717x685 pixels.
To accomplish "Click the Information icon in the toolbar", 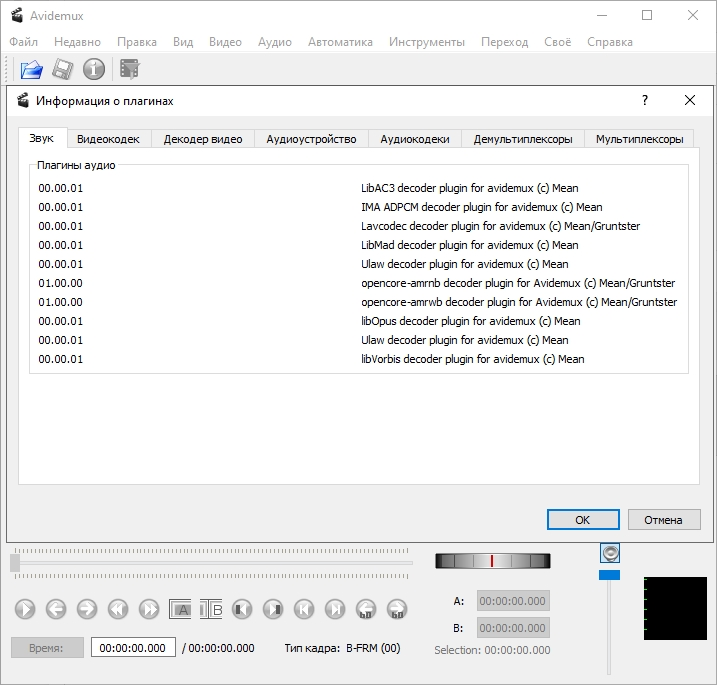I will coord(94,69).
